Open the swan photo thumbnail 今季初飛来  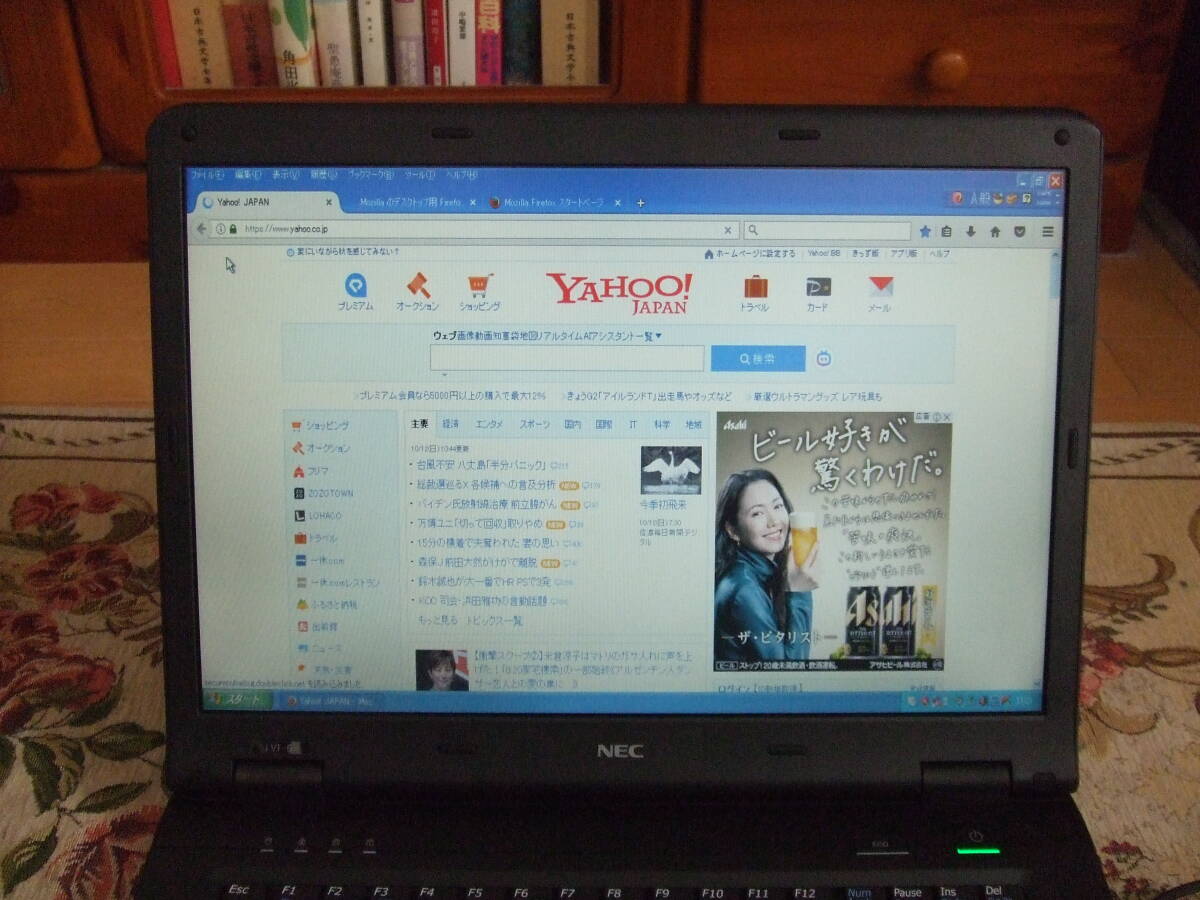(671, 470)
